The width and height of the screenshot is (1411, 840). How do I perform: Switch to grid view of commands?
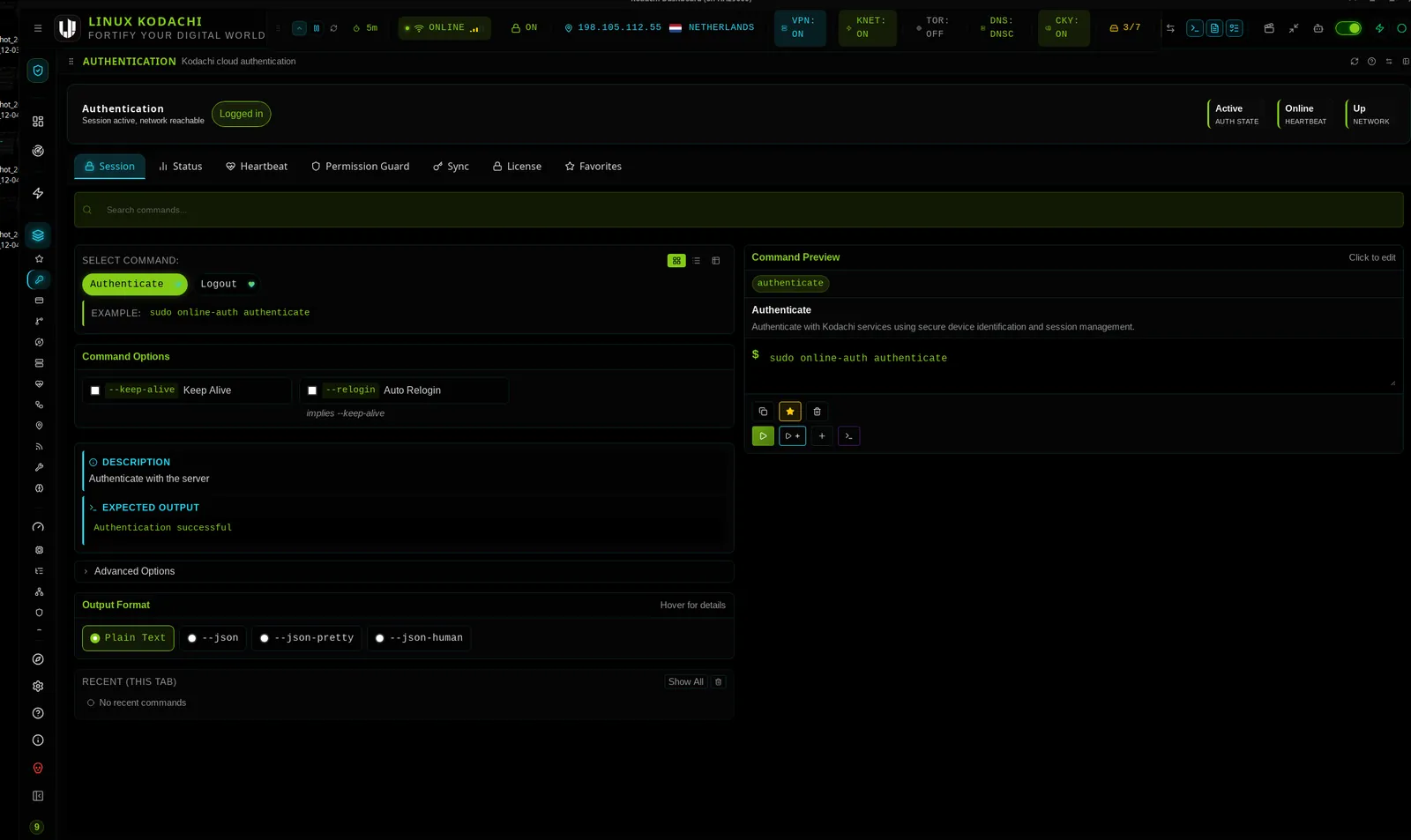click(676, 261)
